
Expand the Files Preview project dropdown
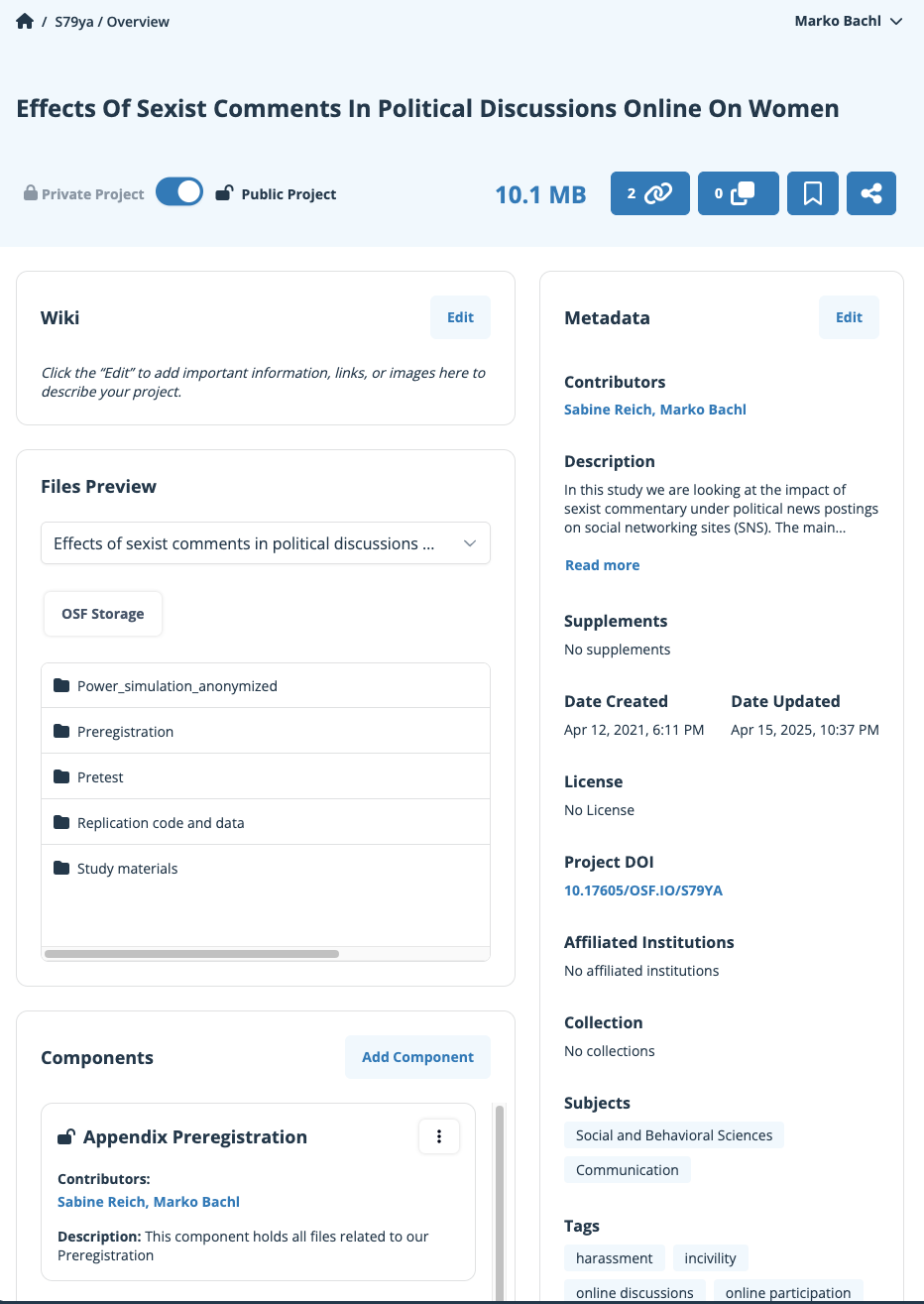265,543
